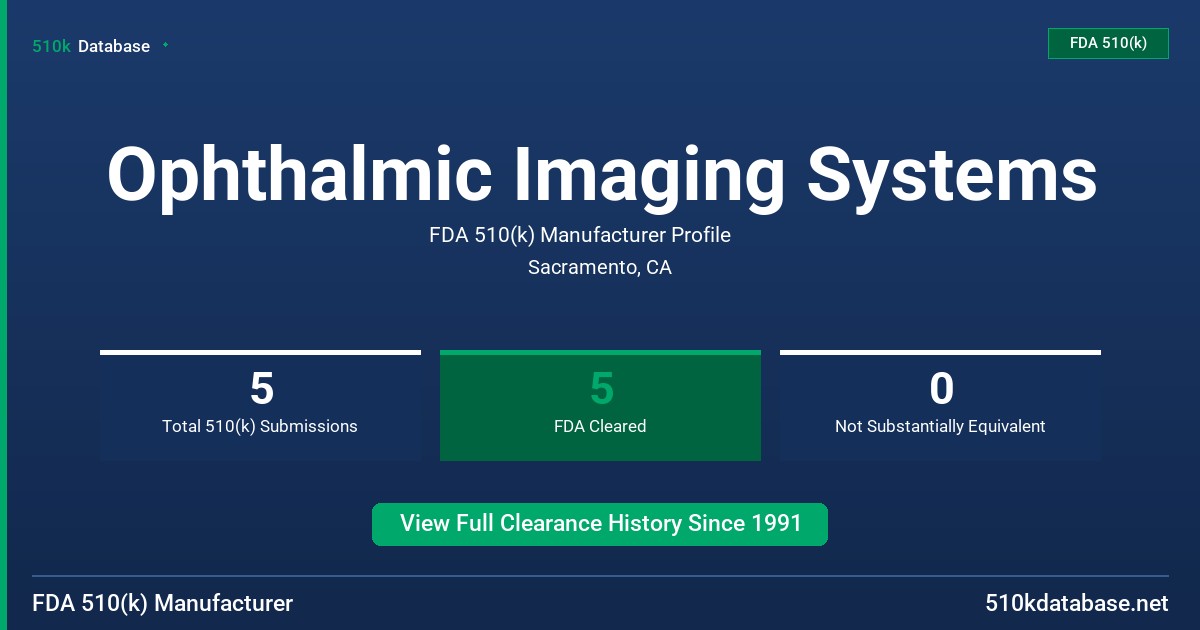Screen dimensions: 1200x630
Task: Click the FDA 510(k) badge button
Action: (1108, 43)
